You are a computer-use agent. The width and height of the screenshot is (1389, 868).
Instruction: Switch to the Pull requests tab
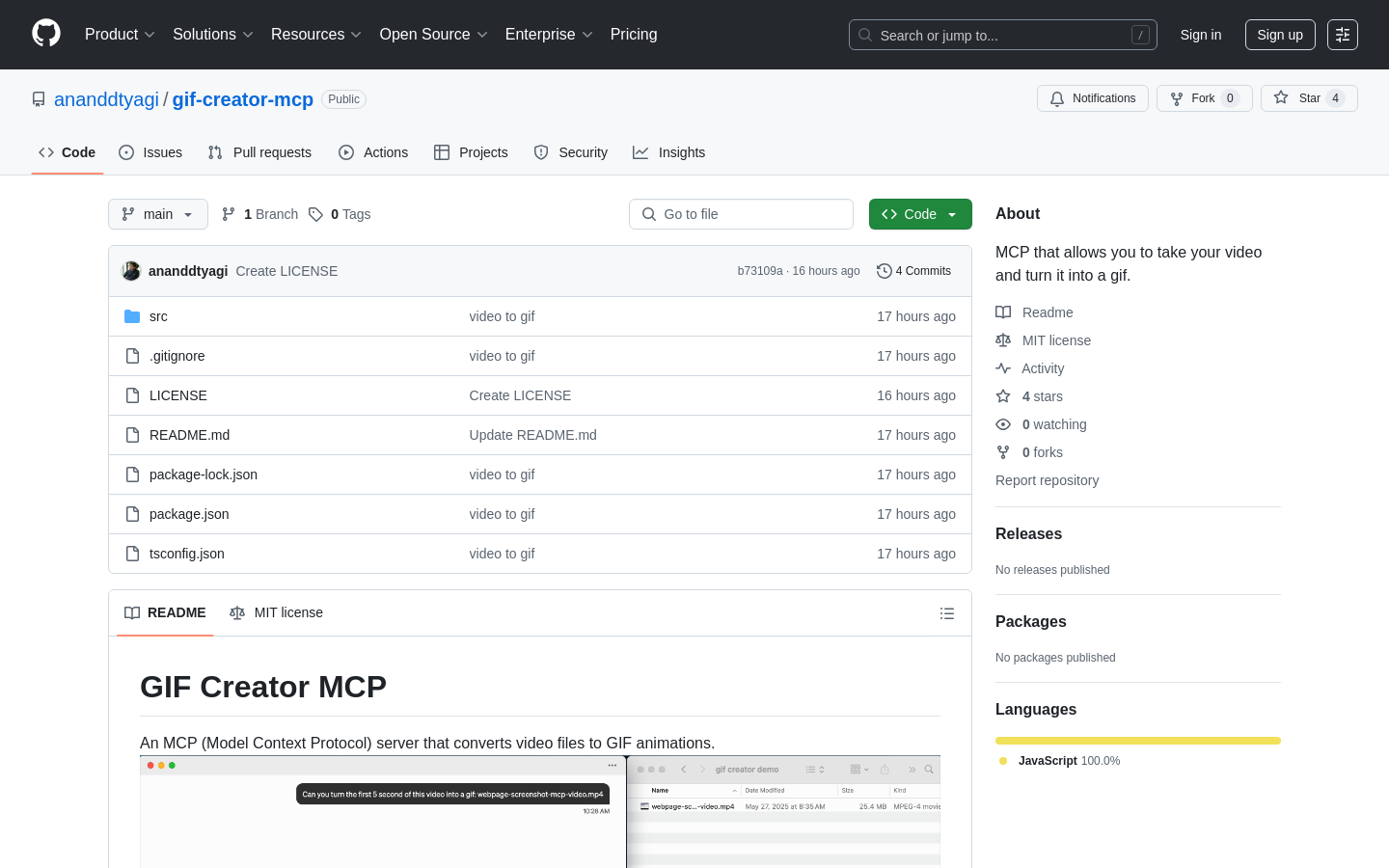click(x=259, y=152)
